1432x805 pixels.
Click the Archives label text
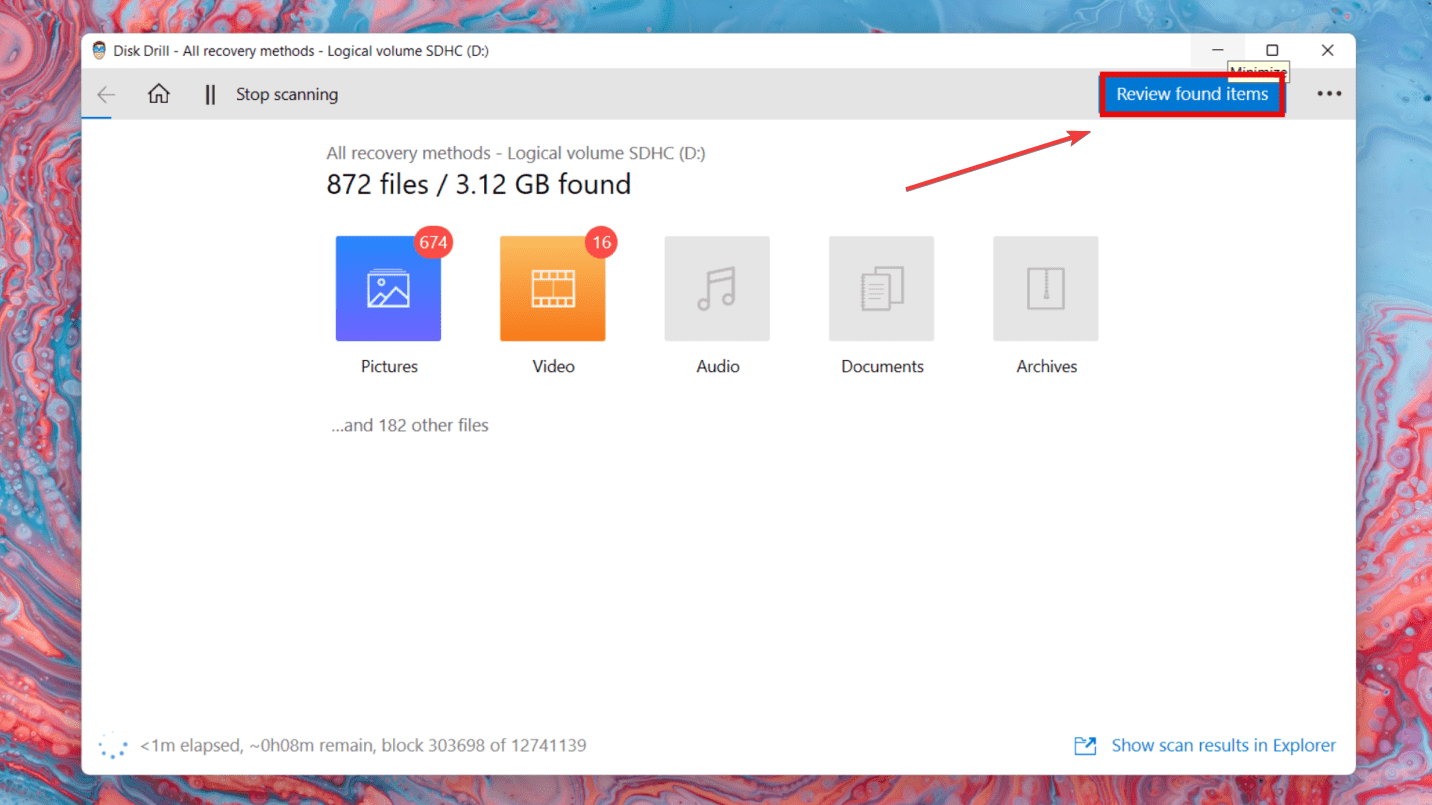point(1047,366)
